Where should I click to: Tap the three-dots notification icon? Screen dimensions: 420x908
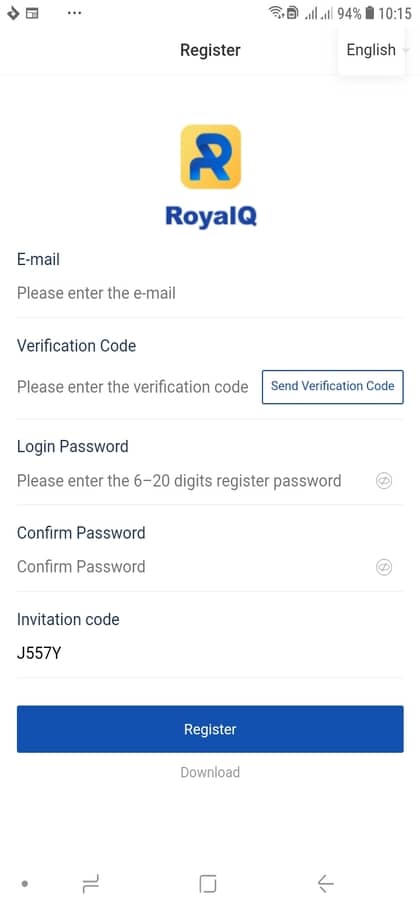pos(74,13)
